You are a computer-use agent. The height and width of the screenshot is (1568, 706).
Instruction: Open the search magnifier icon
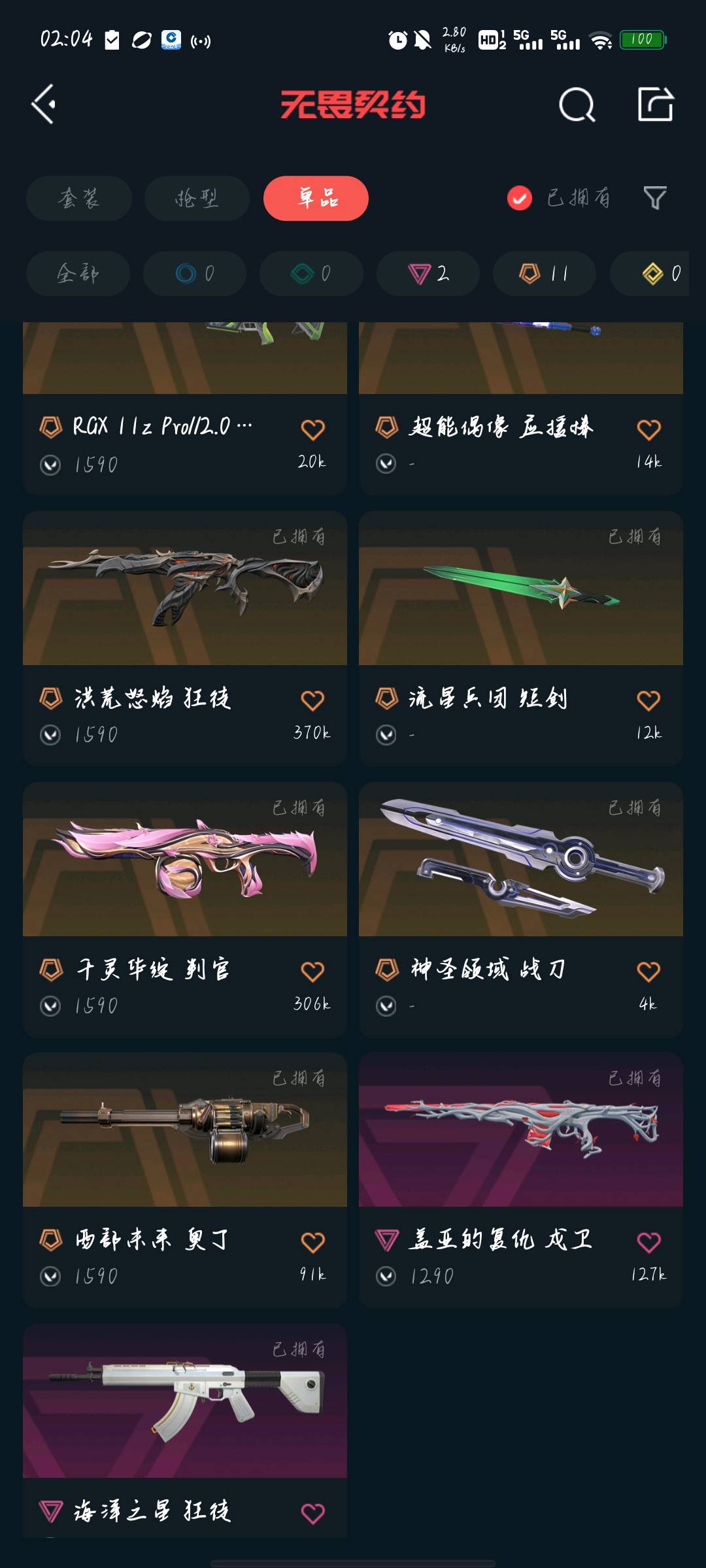tap(577, 105)
